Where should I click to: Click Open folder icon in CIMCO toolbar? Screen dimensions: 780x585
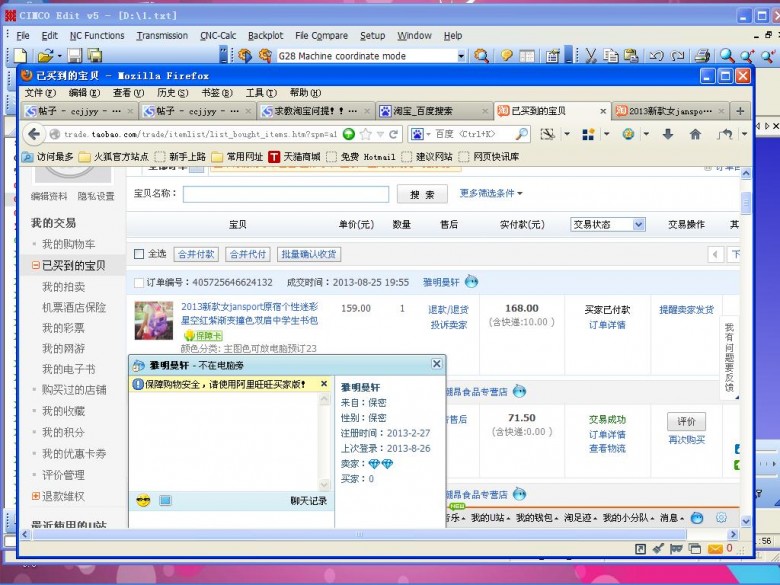point(45,55)
